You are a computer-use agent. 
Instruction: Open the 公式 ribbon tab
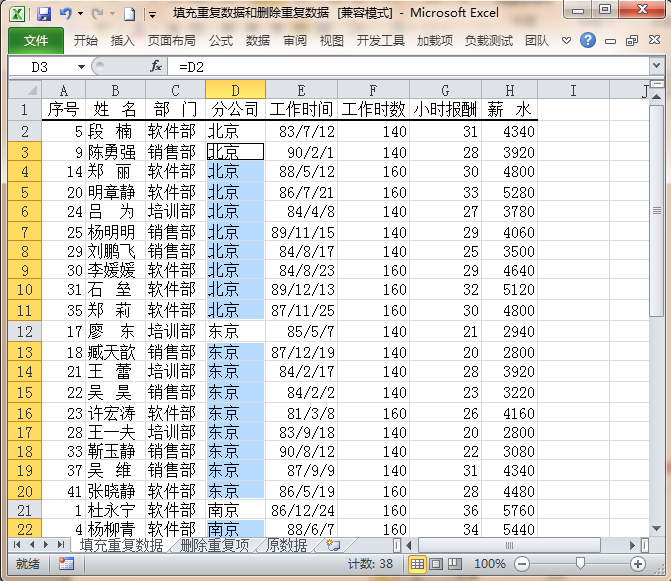(221, 41)
